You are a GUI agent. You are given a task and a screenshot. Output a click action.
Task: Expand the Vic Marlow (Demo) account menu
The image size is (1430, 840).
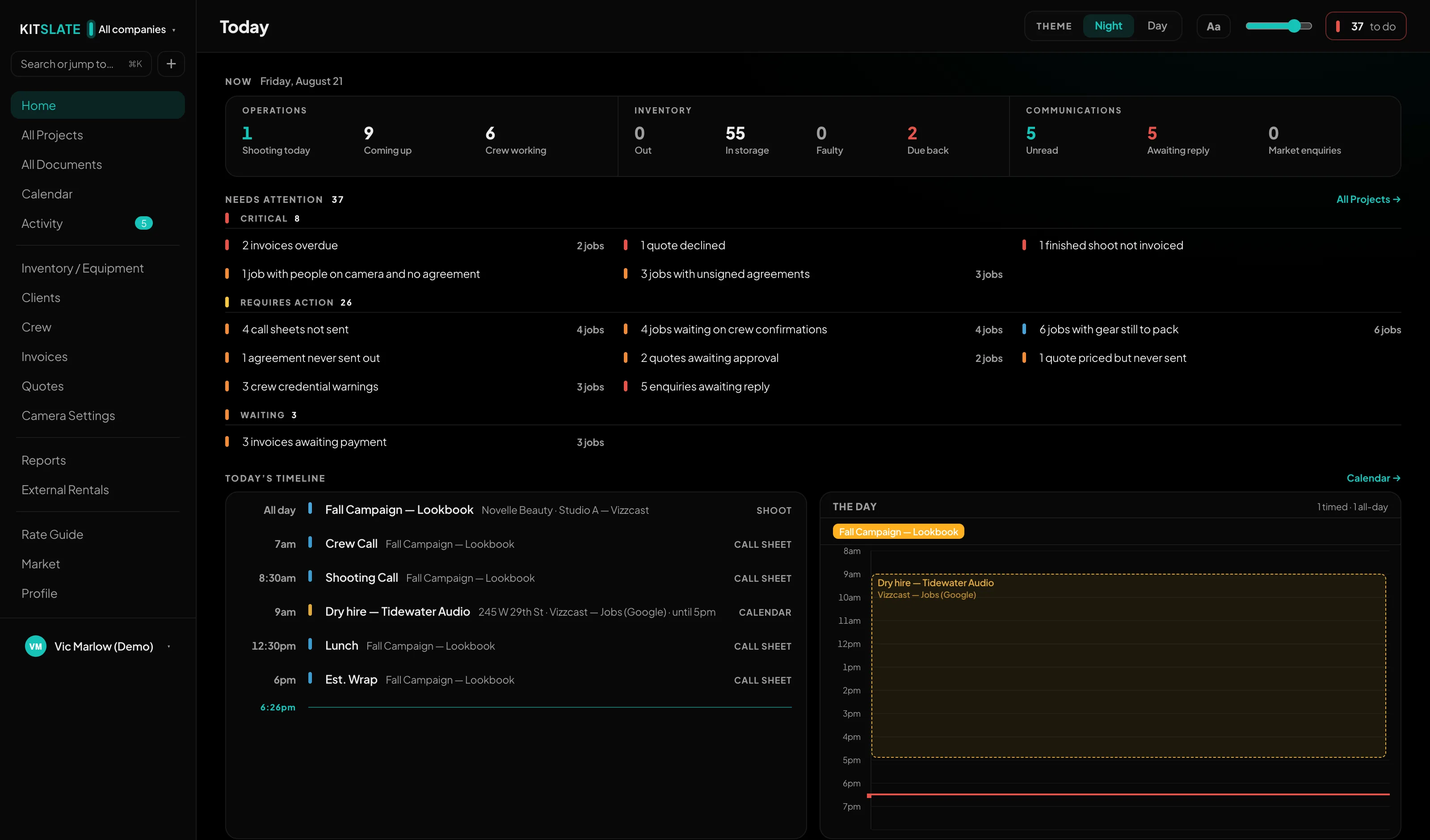pos(98,646)
